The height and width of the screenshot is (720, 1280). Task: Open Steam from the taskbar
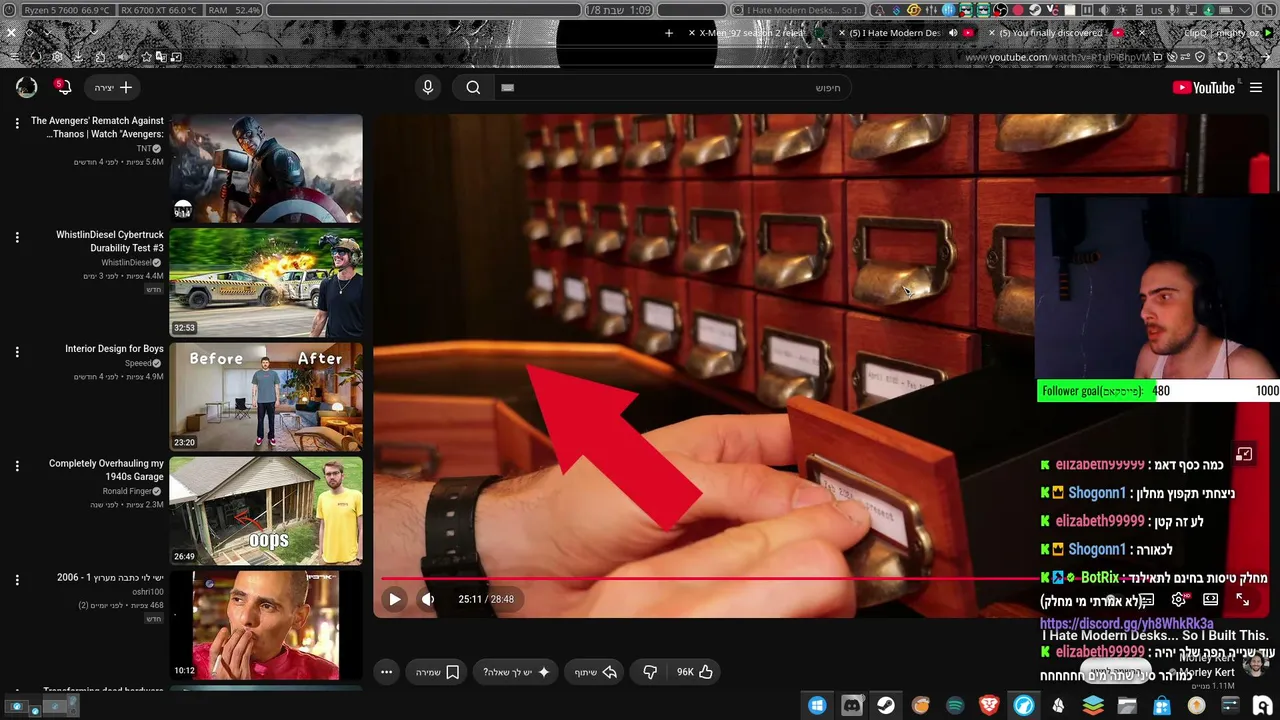coord(886,706)
